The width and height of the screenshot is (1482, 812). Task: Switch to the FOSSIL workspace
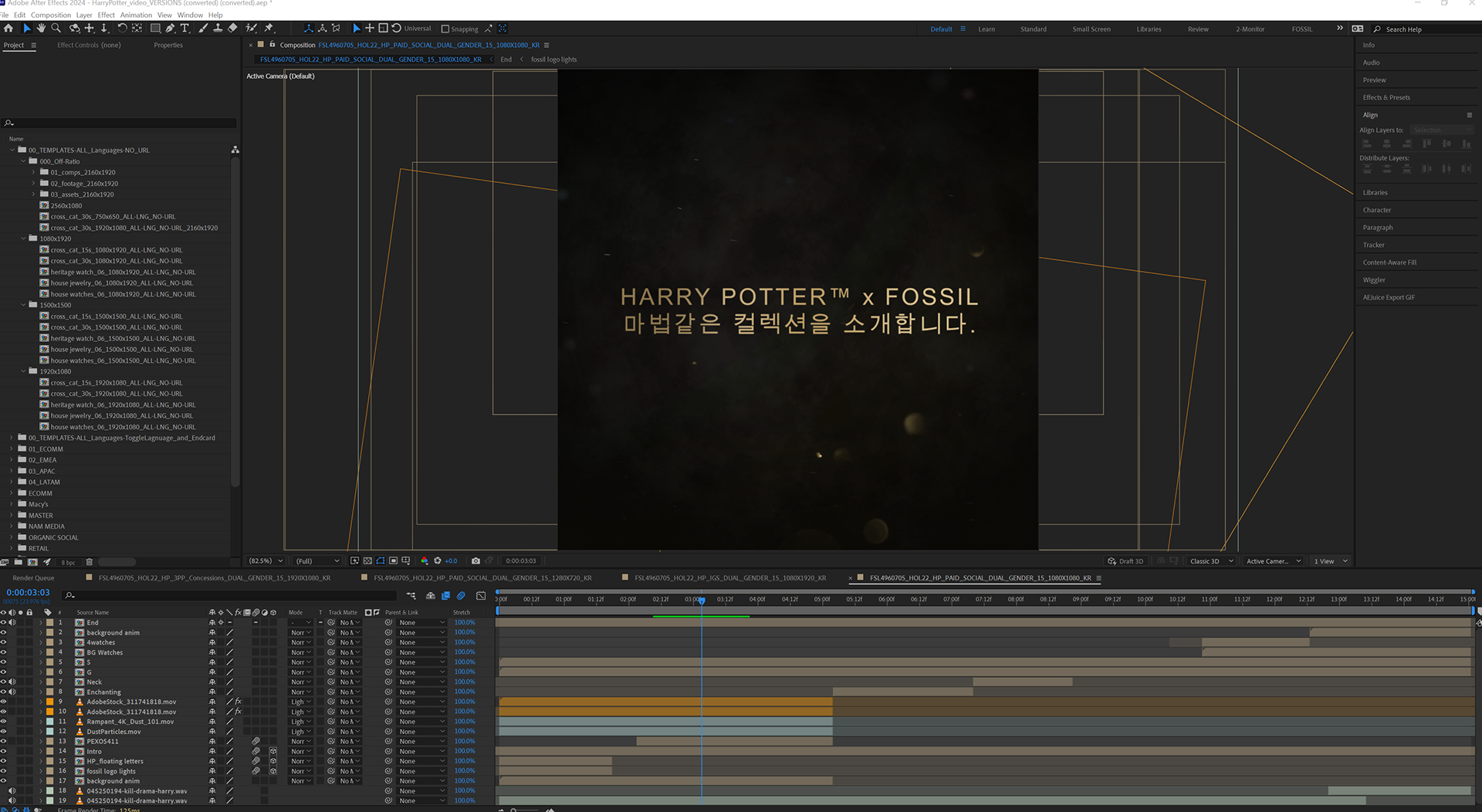coord(1302,29)
